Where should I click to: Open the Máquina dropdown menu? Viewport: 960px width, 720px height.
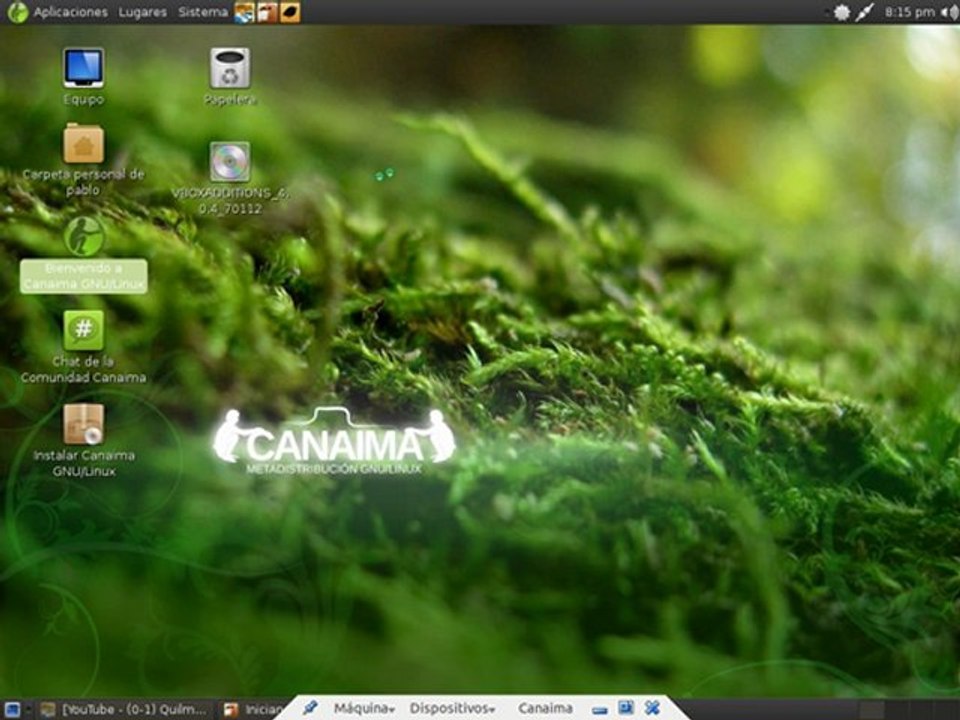(x=364, y=708)
